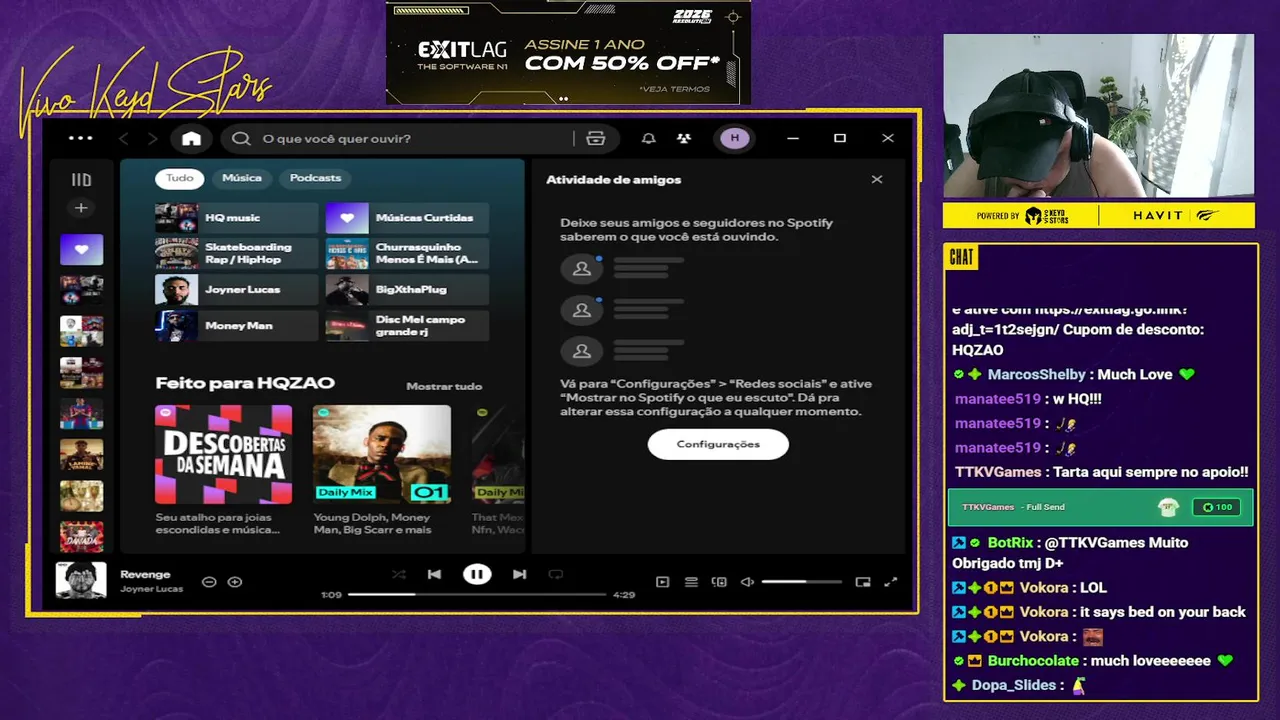Open the profile avatar 'H' menu
This screenshot has width=1280, height=720.
coord(735,139)
